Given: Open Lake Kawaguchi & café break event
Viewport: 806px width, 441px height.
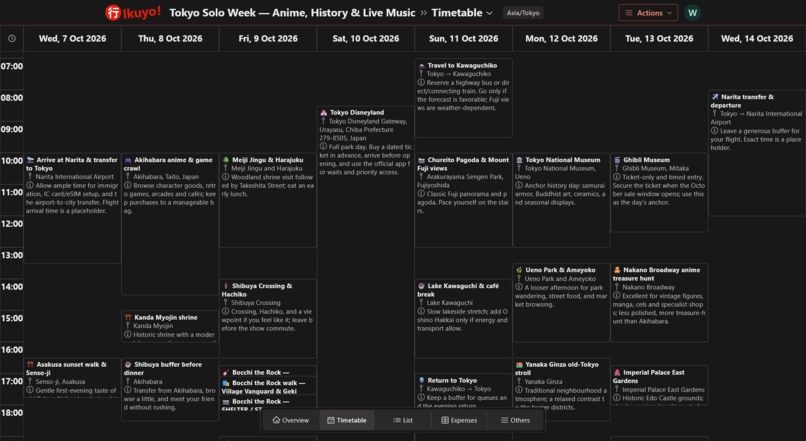Looking at the screenshot, I should tap(463, 318).
